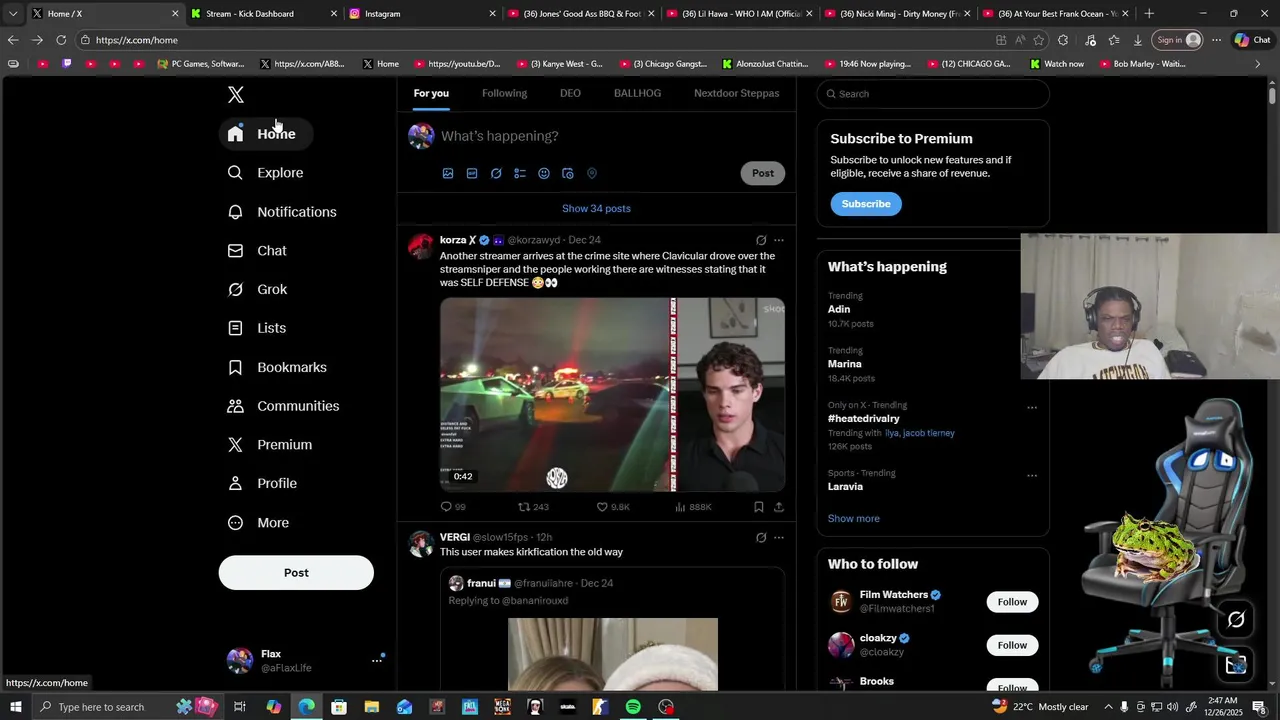Repost korza's post showing 243 reposts
This screenshot has width=1280, height=720.
click(533, 507)
